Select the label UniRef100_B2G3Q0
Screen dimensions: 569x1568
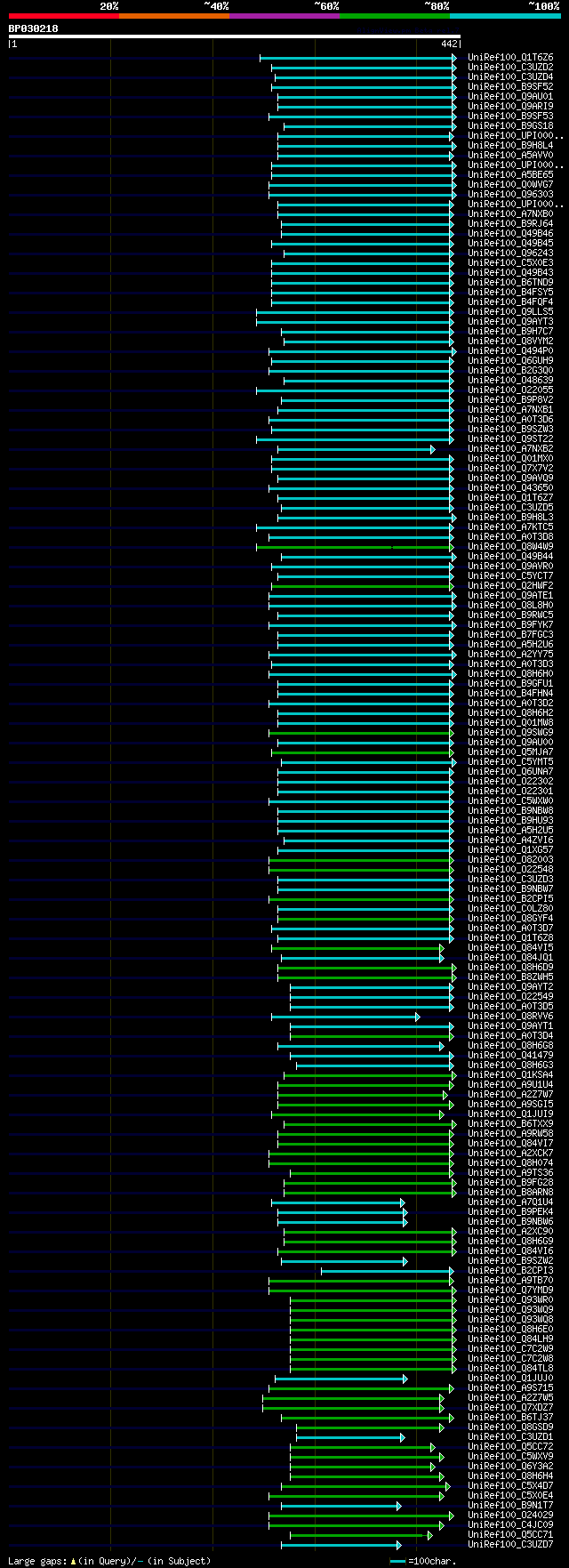pyautogui.click(x=510, y=370)
